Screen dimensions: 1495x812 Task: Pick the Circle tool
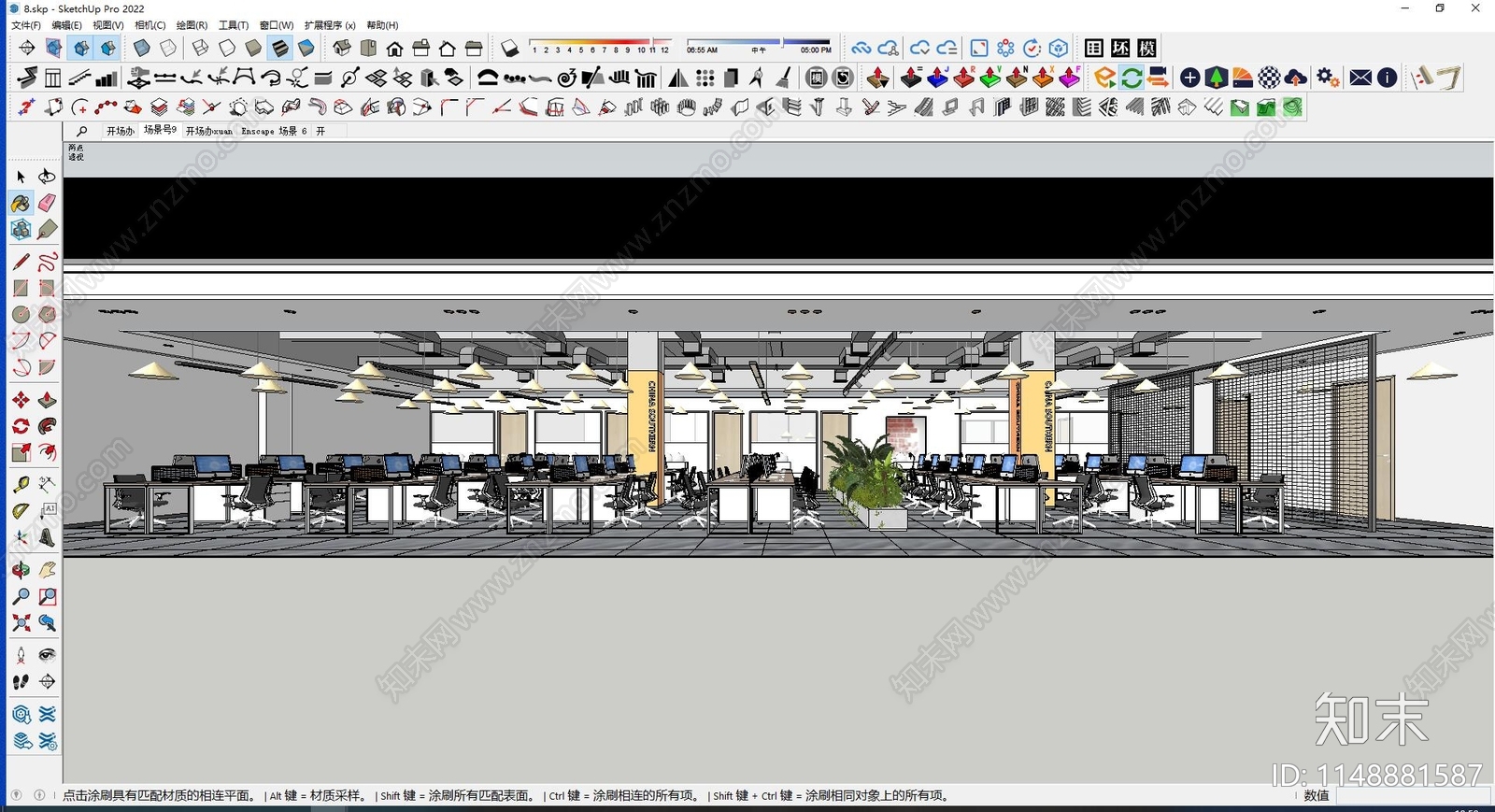point(21,314)
